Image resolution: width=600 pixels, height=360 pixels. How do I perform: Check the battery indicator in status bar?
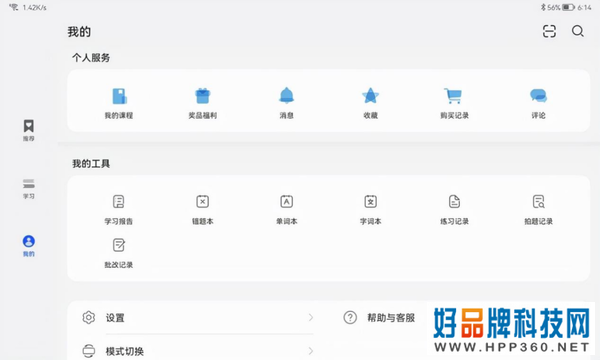click(568, 7)
